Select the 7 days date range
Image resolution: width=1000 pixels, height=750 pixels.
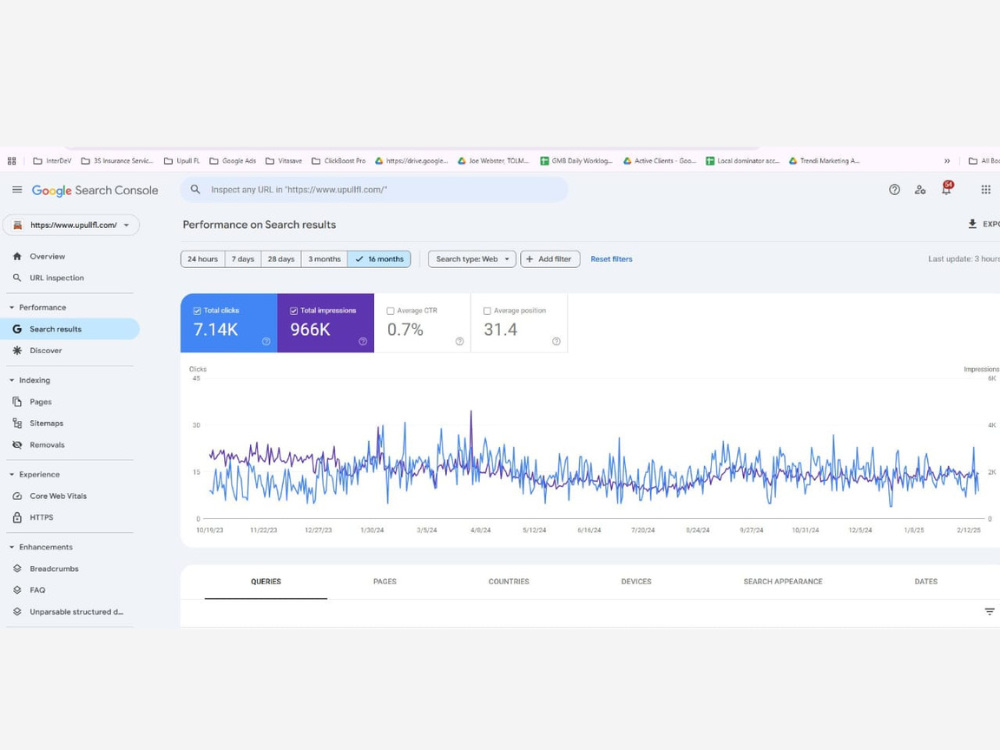[243, 259]
